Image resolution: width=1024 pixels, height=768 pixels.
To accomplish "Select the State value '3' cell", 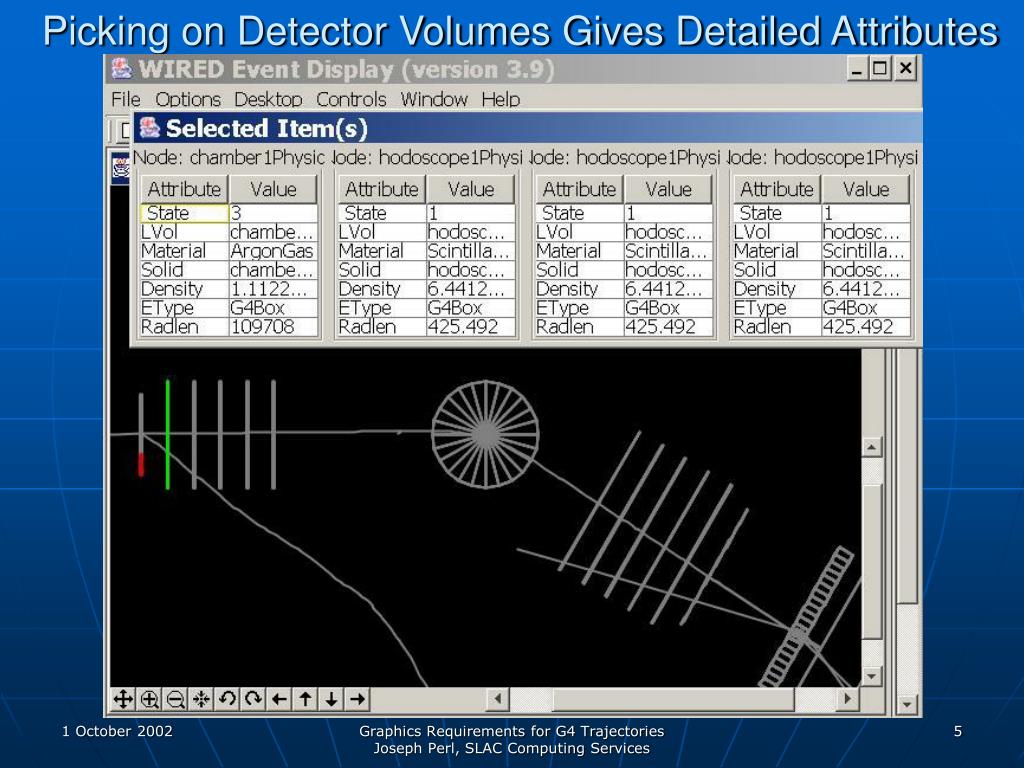I will click(273, 214).
